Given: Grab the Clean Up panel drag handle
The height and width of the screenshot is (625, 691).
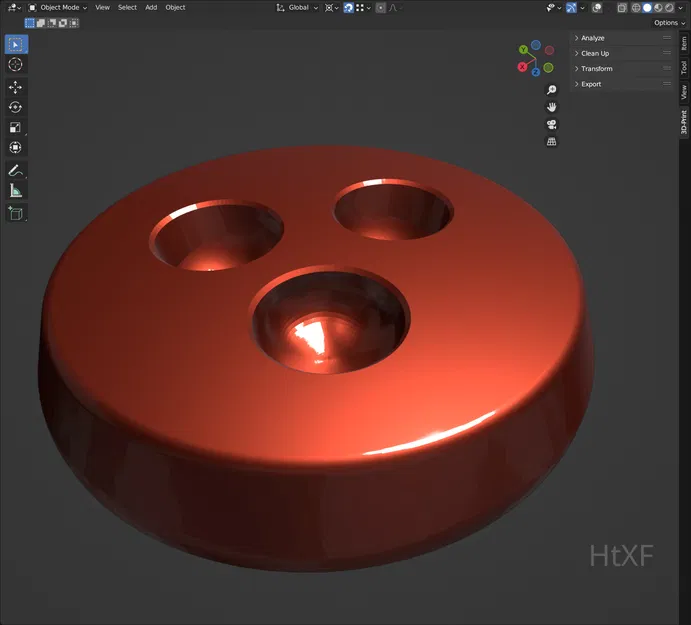Looking at the screenshot, I should [667, 53].
